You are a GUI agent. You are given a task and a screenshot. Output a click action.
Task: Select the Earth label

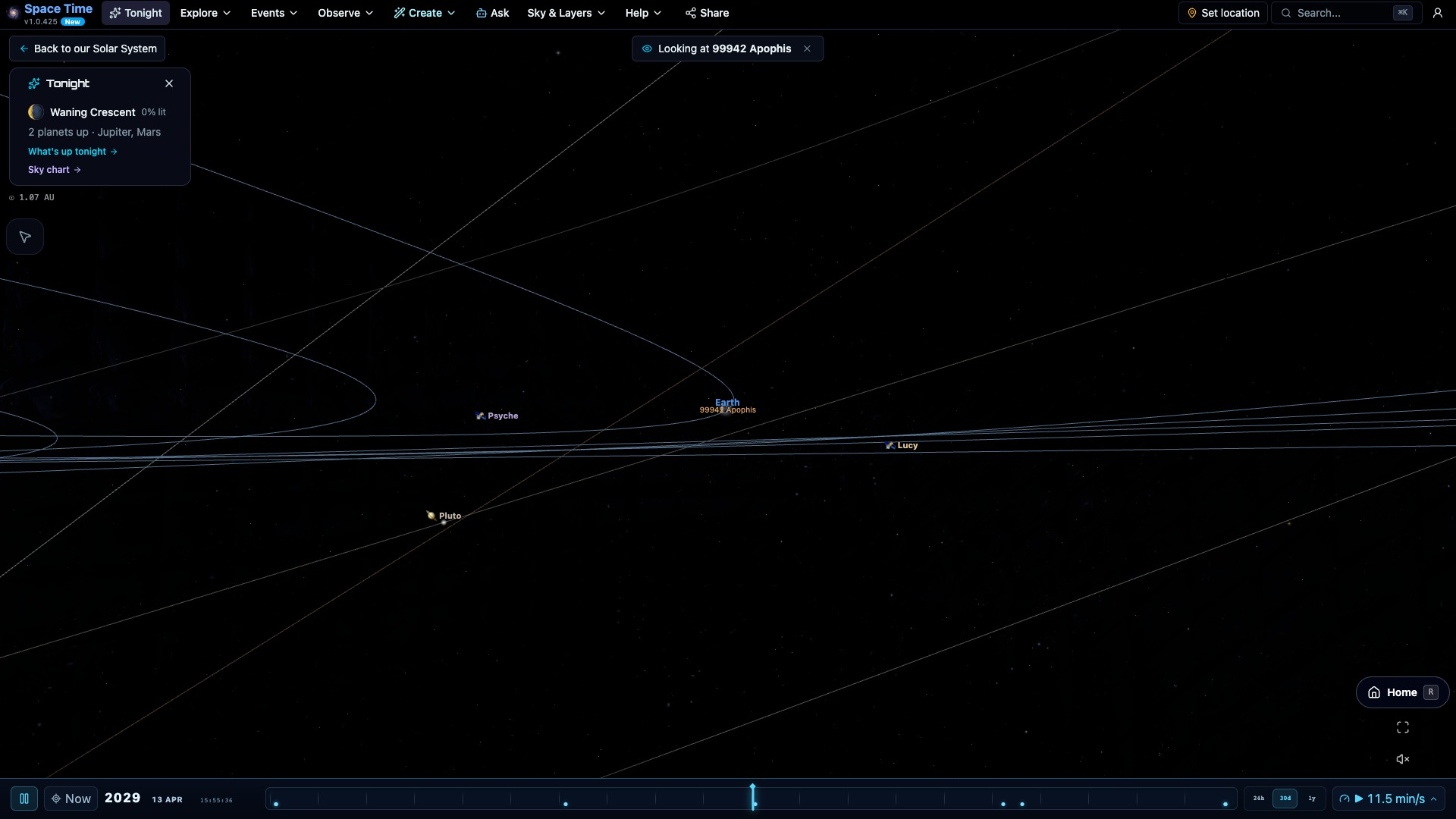tap(727, 402)
